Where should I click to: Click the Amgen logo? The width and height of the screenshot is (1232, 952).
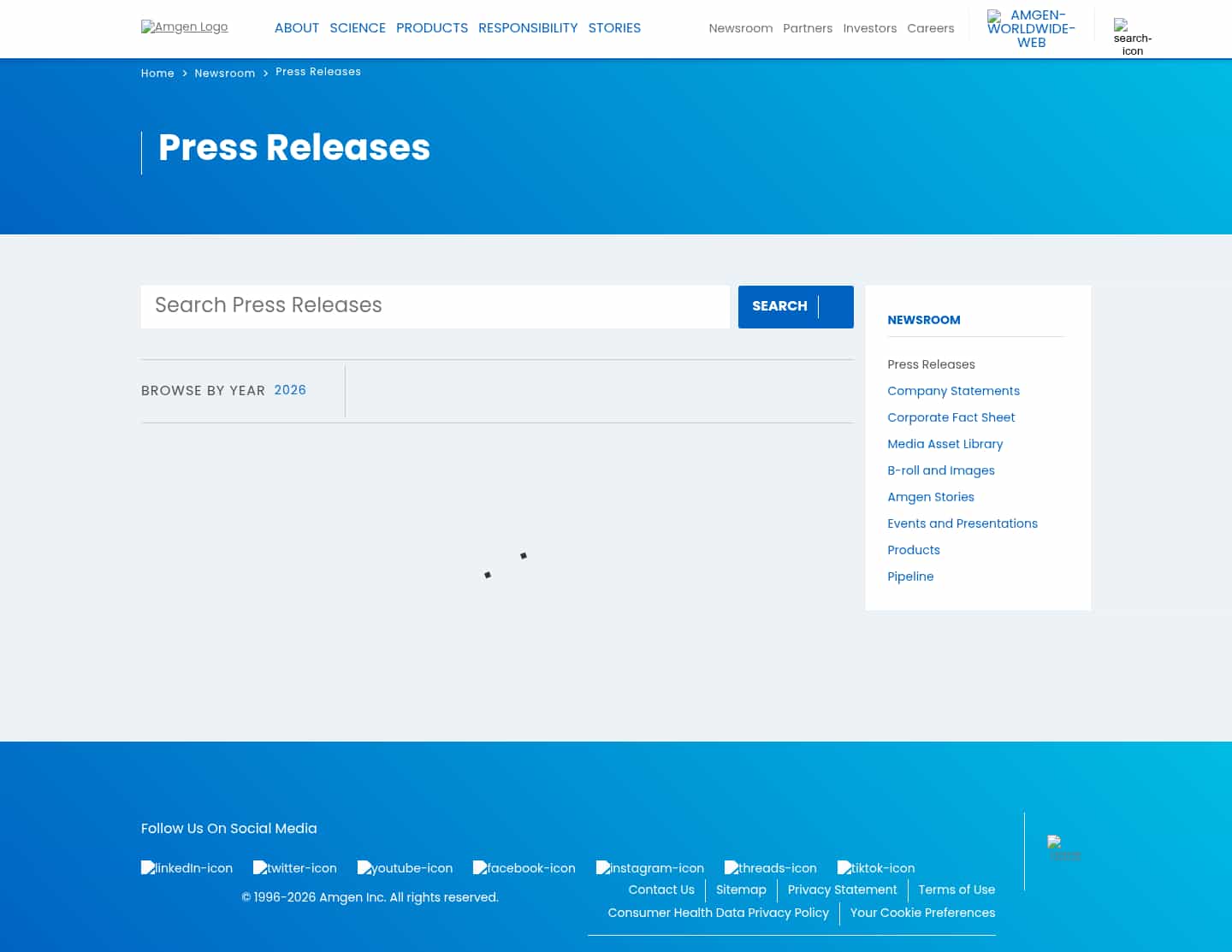click(184, 27)
